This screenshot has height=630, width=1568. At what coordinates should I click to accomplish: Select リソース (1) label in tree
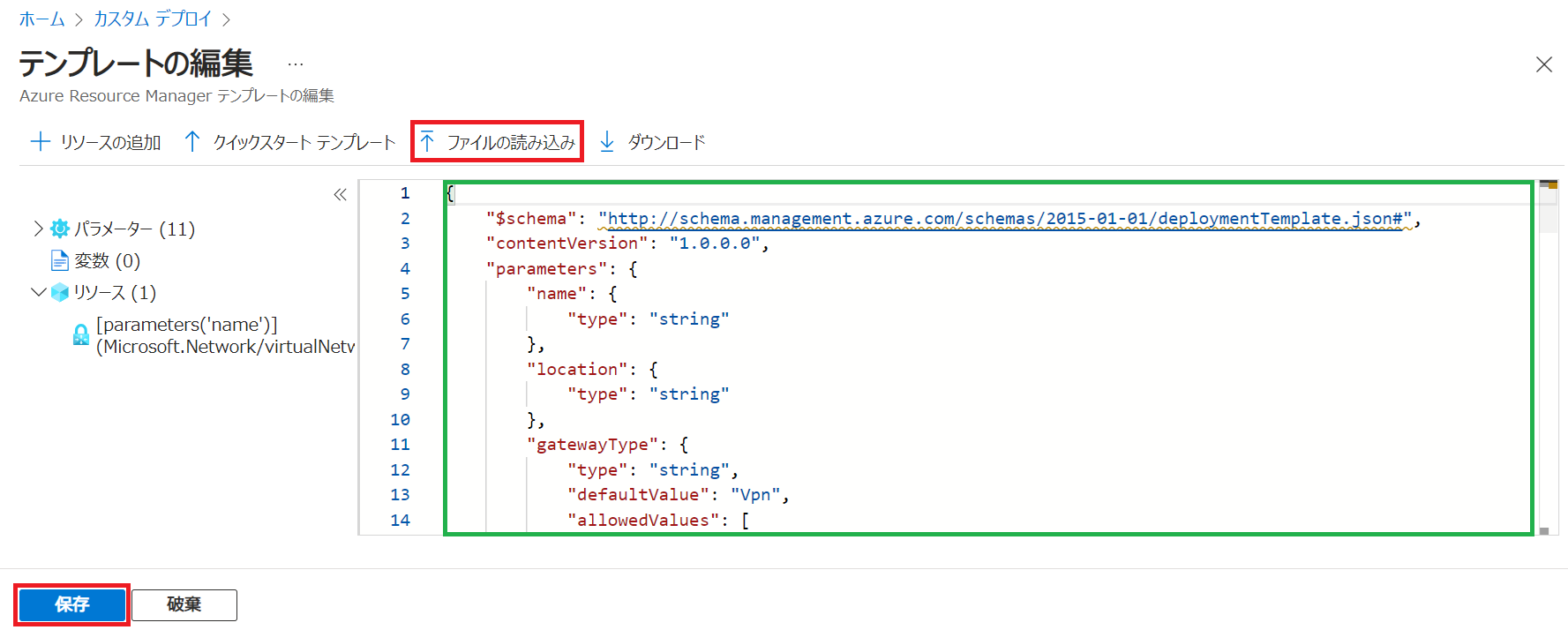[x=115, y=292]
